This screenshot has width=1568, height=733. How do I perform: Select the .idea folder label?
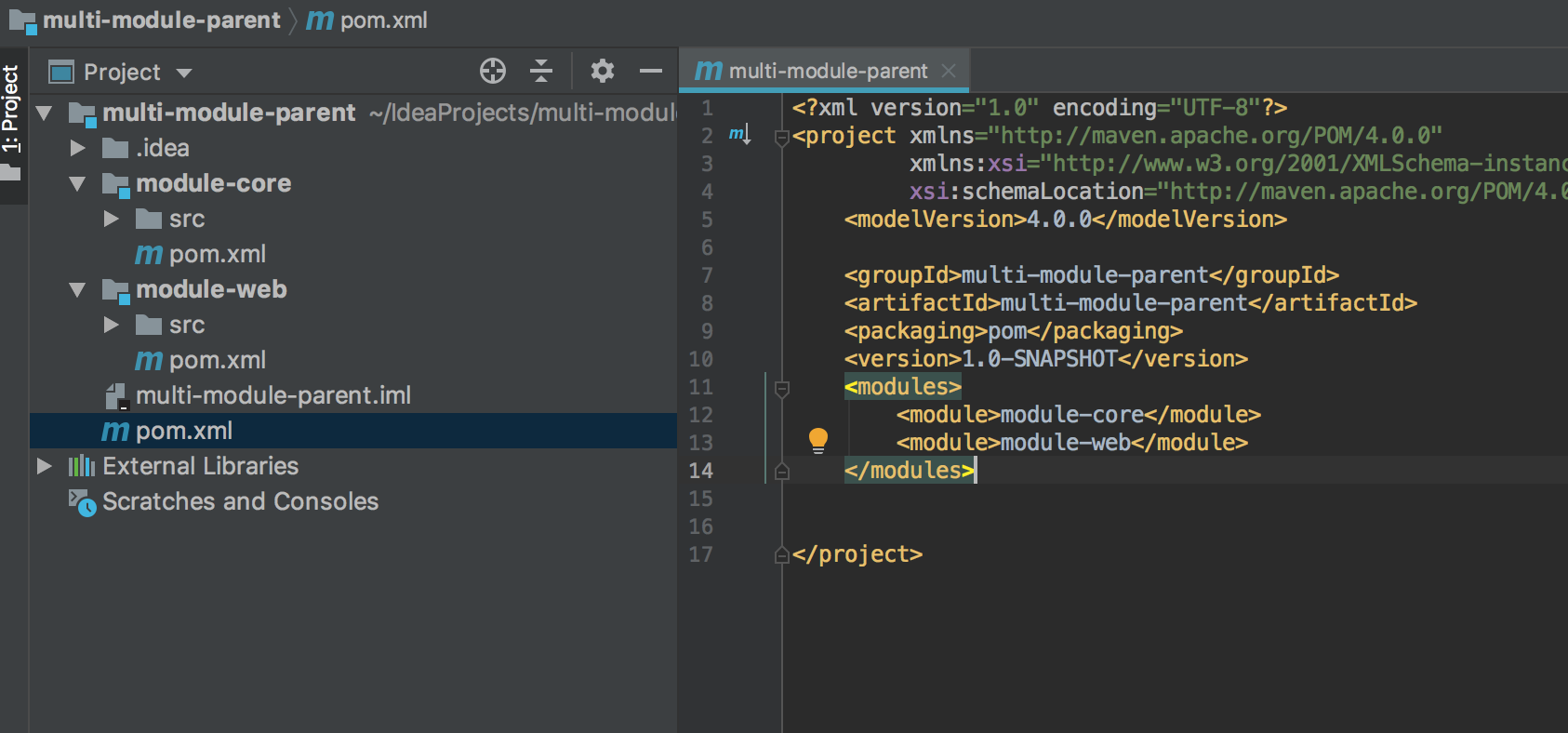point(163,148)
